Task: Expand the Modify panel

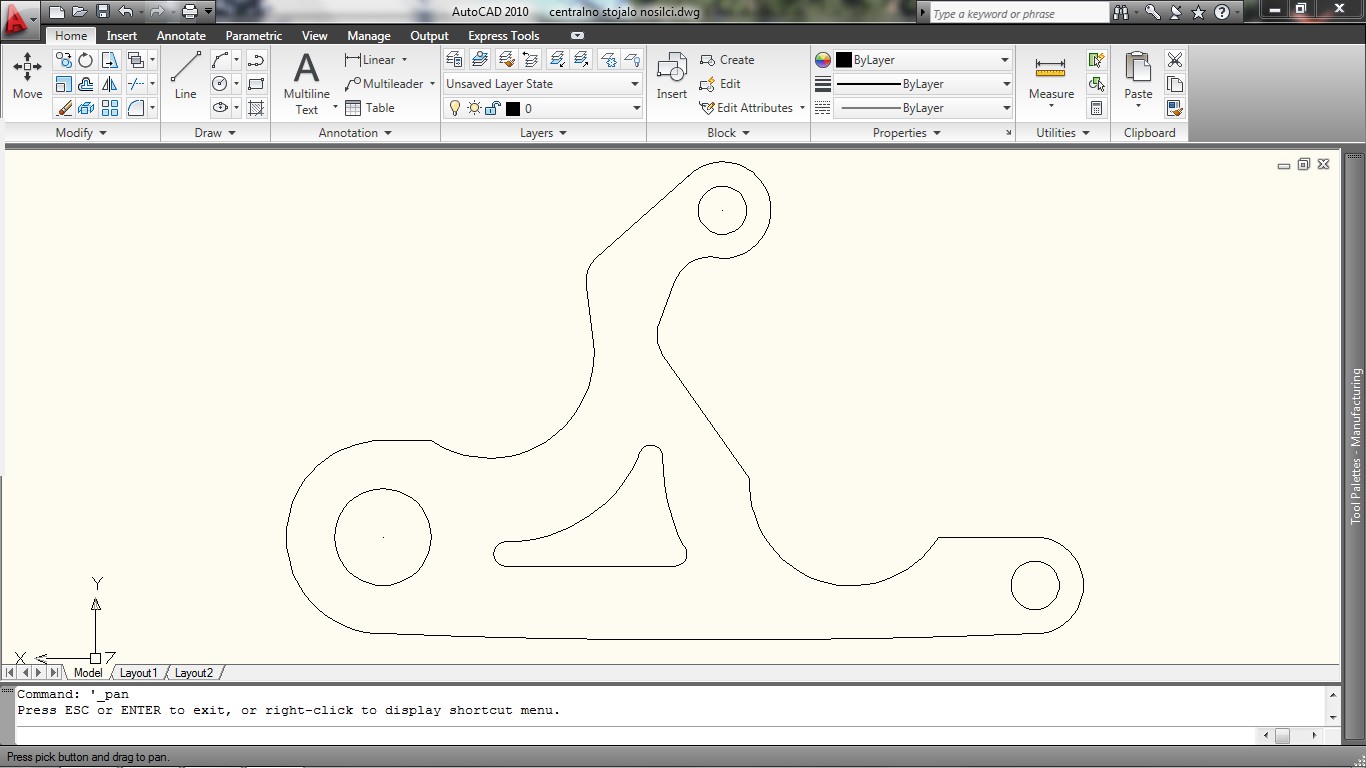Action: [81, 132]
